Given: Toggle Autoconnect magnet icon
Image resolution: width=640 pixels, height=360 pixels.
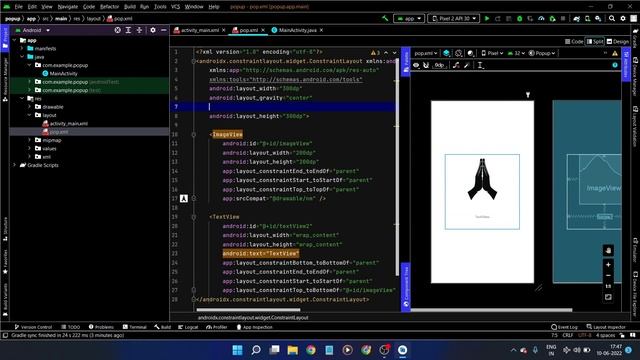Looking at the screenshot, I should point(426,65).
